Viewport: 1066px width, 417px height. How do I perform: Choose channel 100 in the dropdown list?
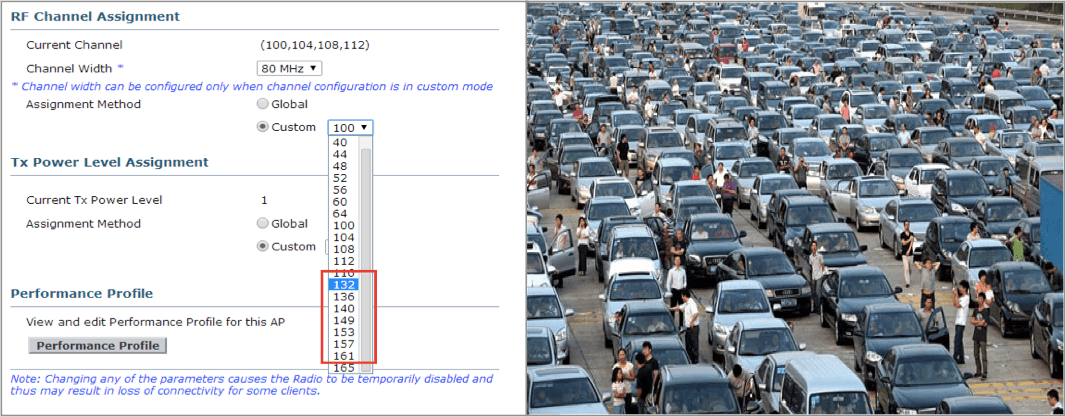pos(344,226)
